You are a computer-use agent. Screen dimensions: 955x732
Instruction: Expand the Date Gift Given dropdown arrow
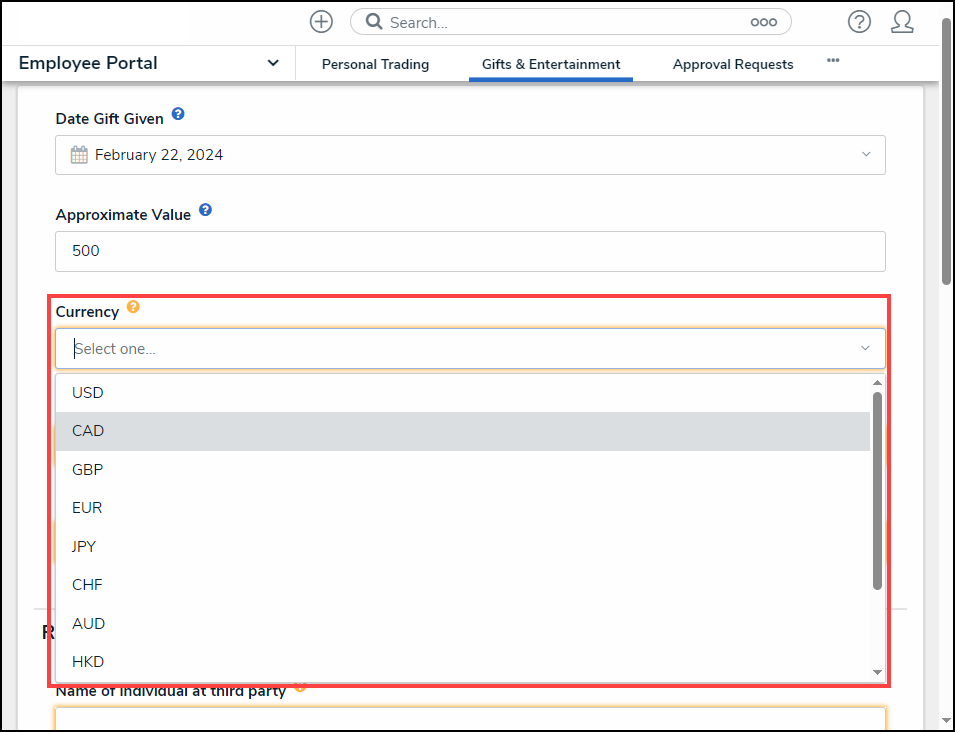coord(865,155)
